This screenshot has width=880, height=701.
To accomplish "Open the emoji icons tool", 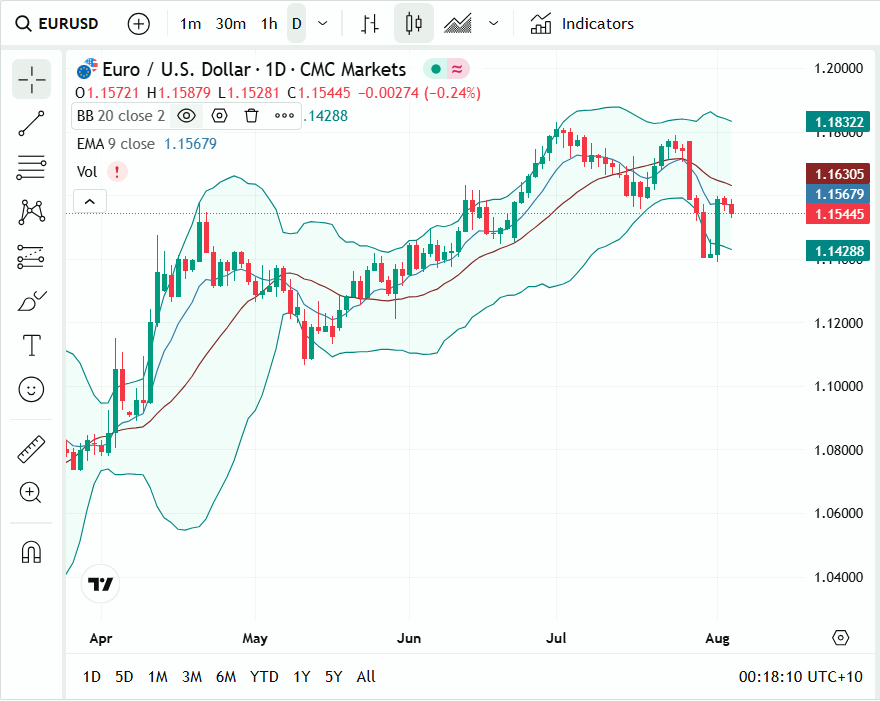I will pyautogui.click(x=32, y=390).
